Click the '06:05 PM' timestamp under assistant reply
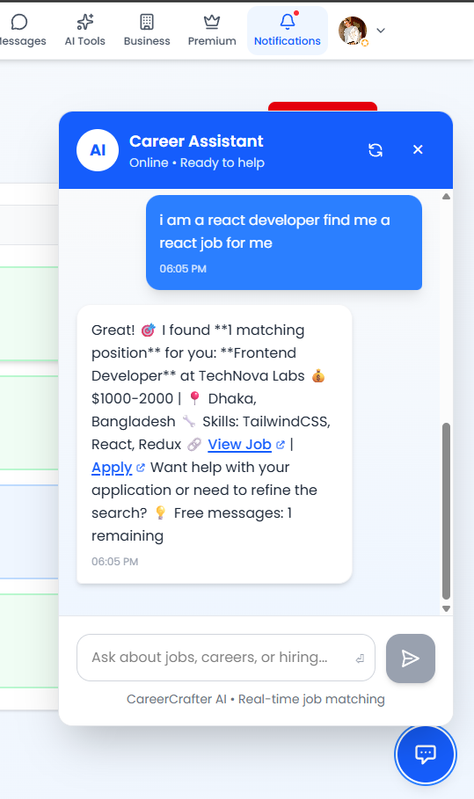 pyautogui.click(x=115, y=562)
